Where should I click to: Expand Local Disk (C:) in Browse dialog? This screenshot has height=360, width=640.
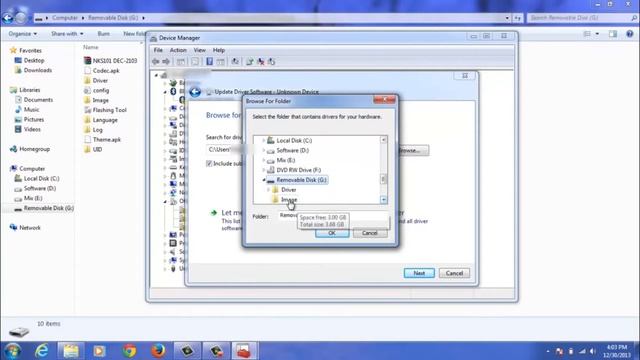point(264,140)
